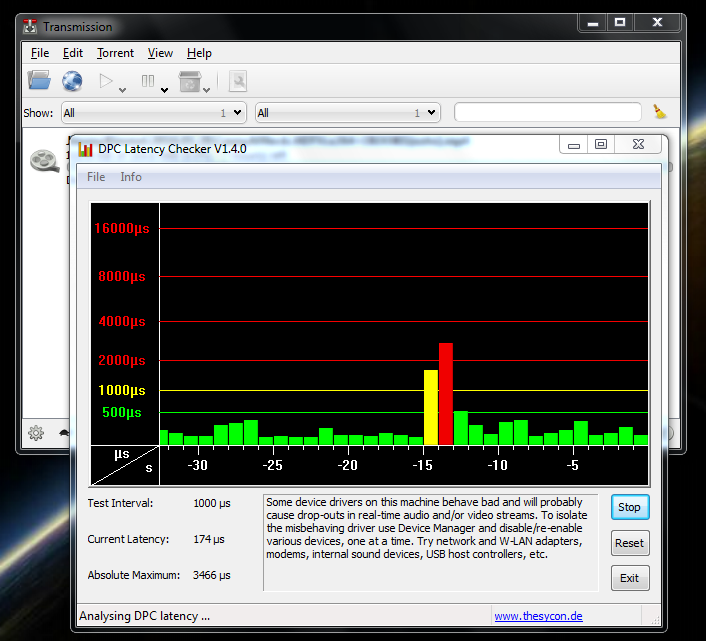Image resolution: width=706 pixels, height=641 pixels.
Task: Click the 500µs green axis label
Action: (122, 412)
